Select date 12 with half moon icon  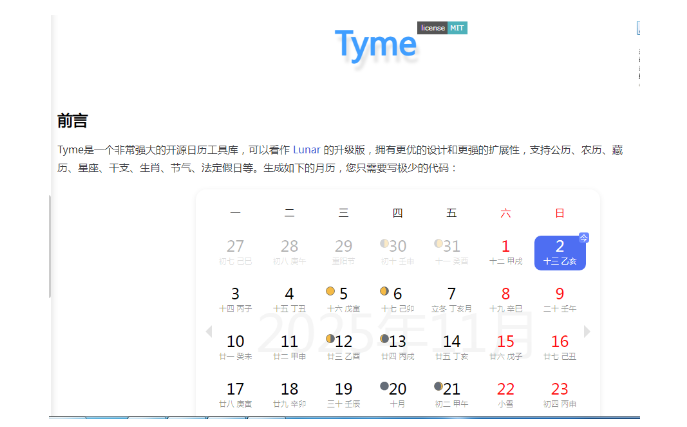point(344,348)
